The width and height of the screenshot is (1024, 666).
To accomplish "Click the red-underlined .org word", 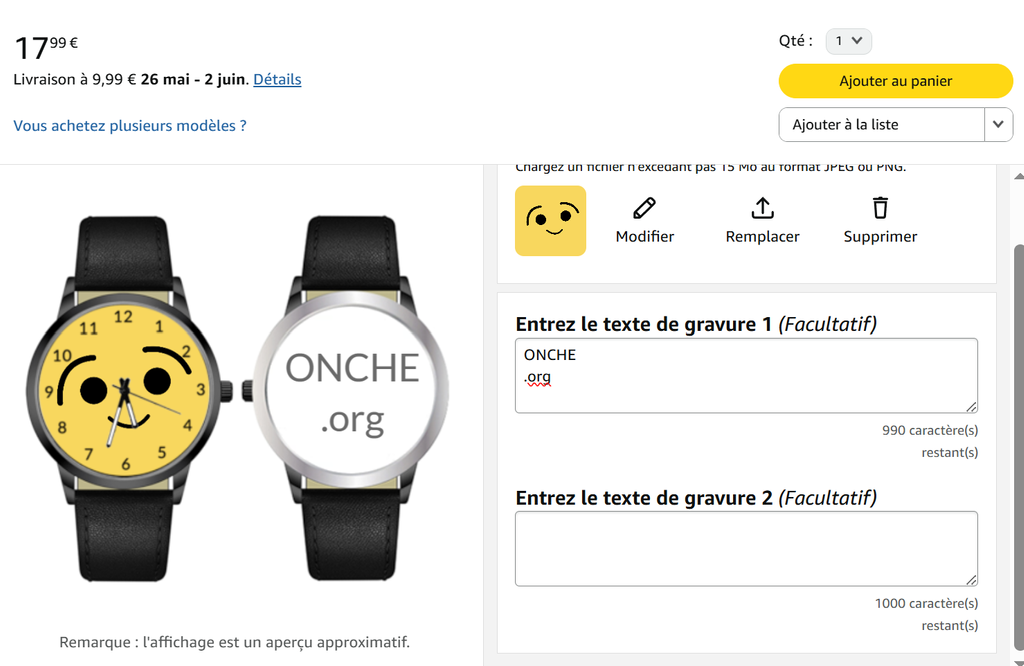I will pos(538,378).
